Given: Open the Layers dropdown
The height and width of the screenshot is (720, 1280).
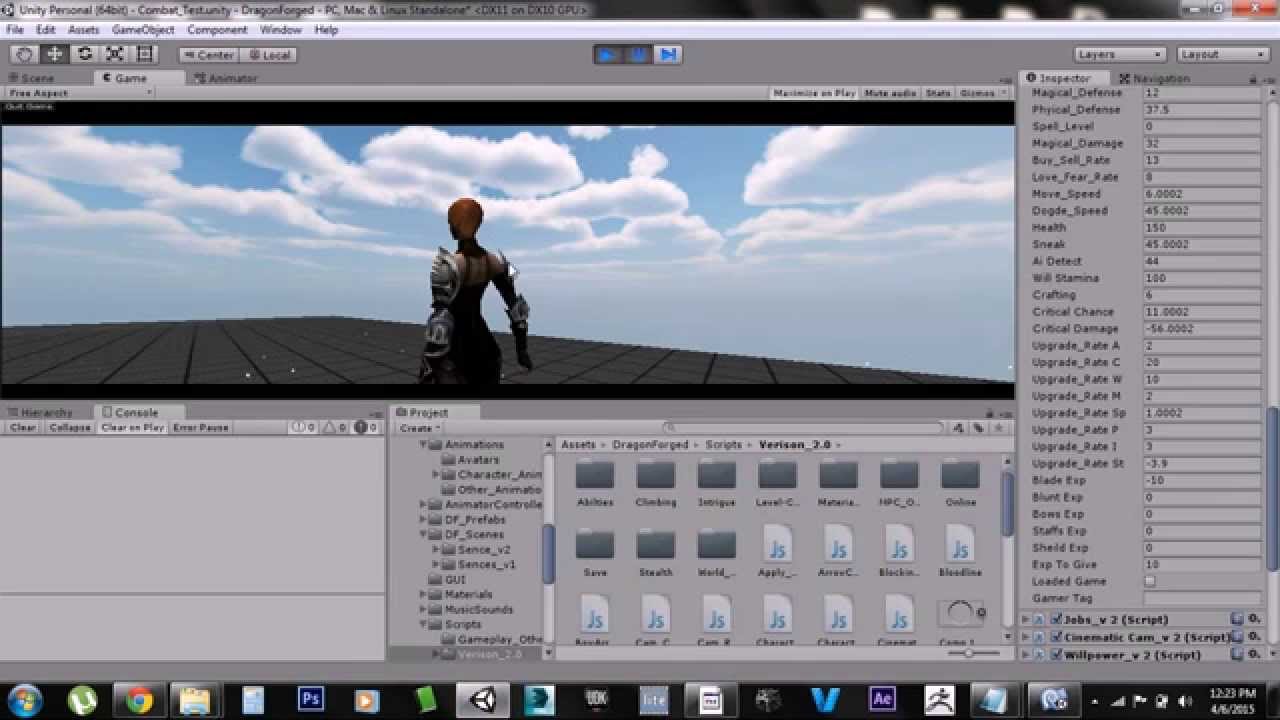Looking at the screenshot, I should (1120, 54).
